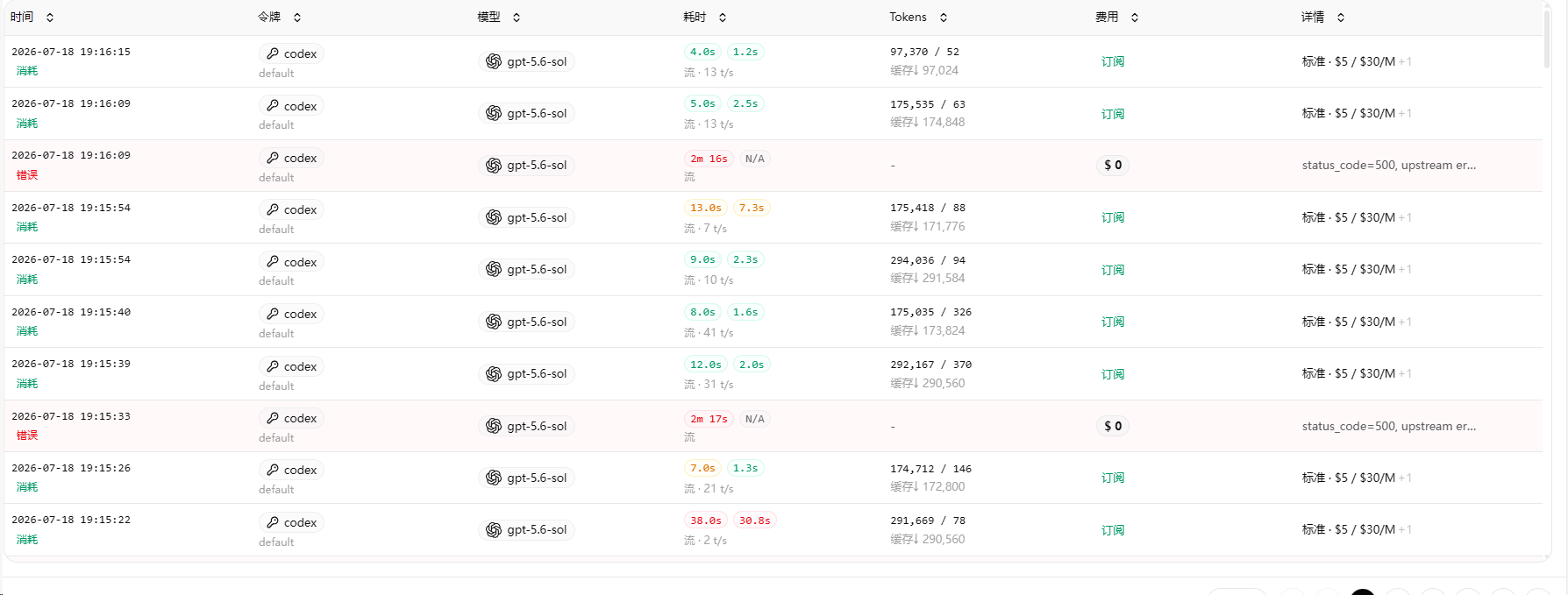Sort by 费用 column sort arrows
Viewport: 1568px width, 595px height.
(1135, 18)
